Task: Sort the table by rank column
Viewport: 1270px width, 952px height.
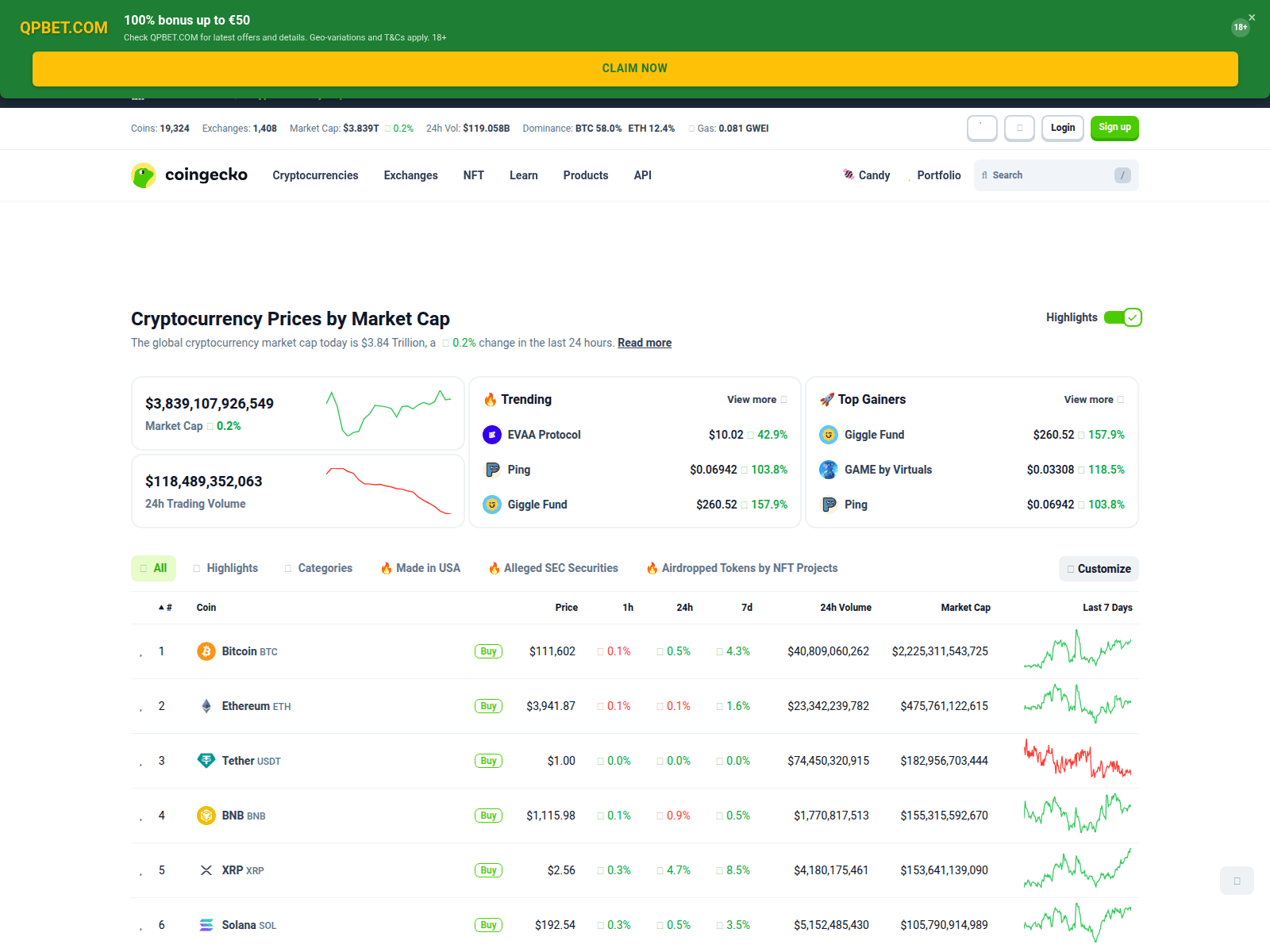Action: 165,608
